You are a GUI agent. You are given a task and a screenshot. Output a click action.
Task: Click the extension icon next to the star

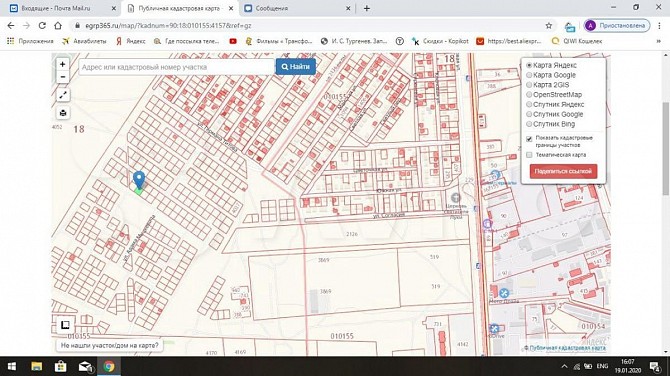[570, 26]
